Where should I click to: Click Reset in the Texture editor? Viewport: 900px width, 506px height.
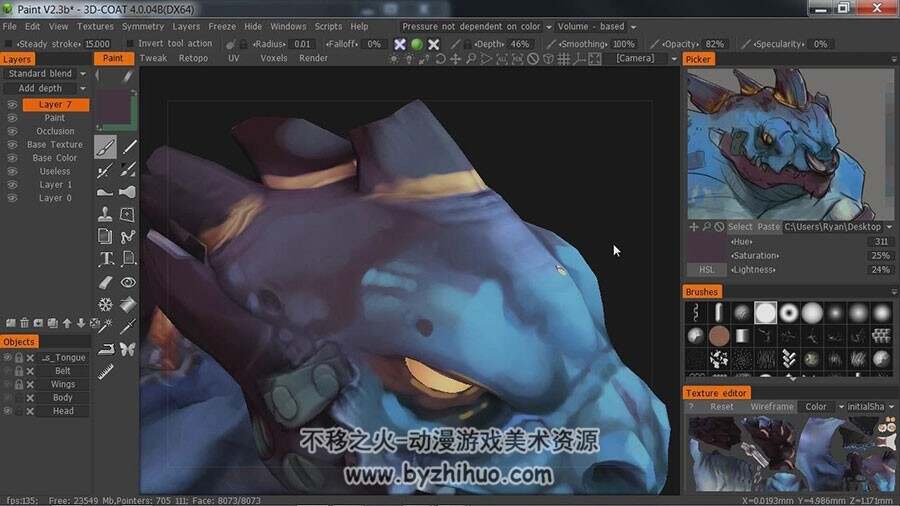point(721,406)
